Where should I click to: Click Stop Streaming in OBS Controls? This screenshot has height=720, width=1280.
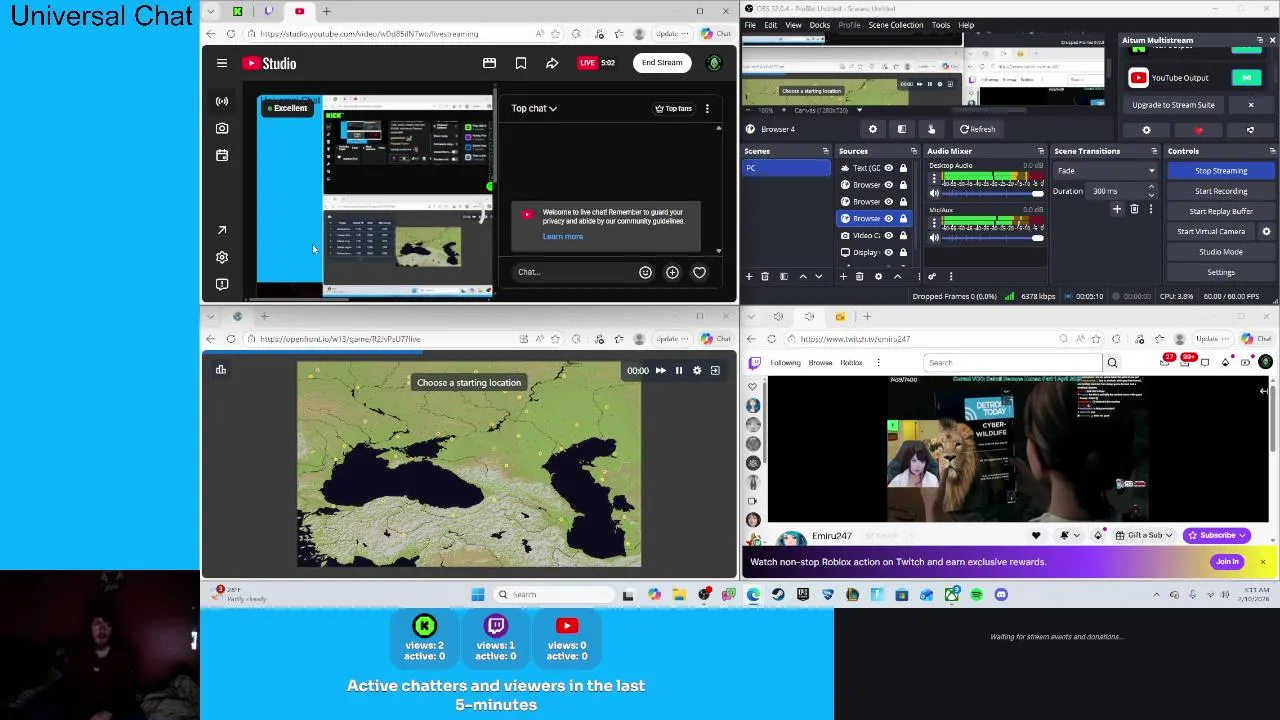tap(1221, 171)
